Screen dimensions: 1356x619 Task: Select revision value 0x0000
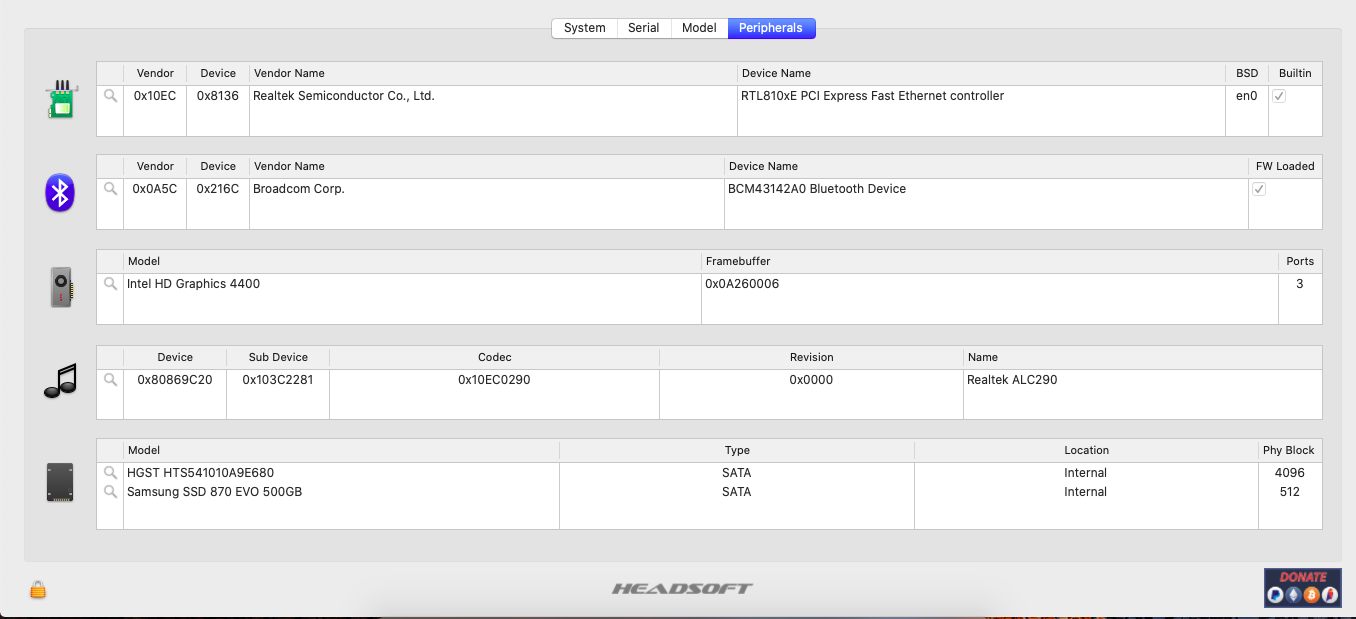[x=811, y=380]
